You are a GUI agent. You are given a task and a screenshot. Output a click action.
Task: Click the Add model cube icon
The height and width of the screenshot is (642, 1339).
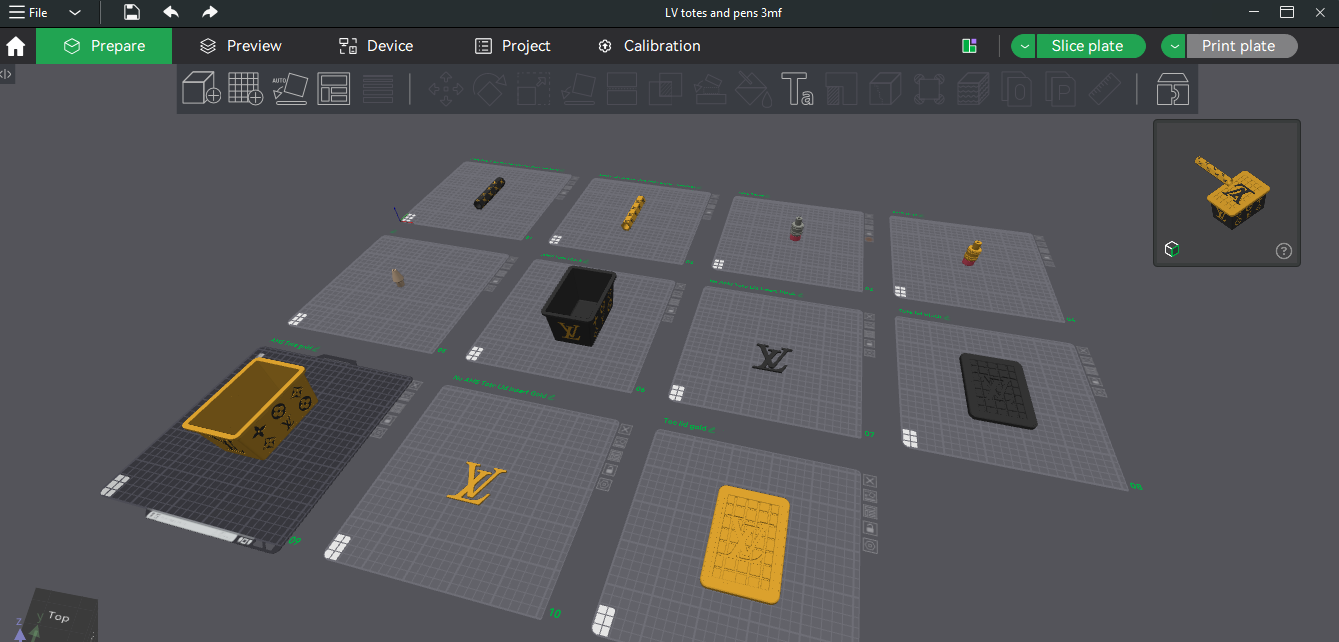(x=201, y=89)
